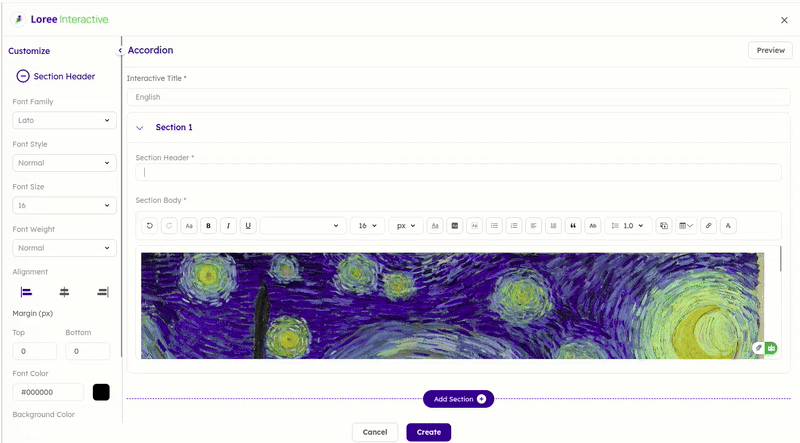Viewport: 800px width, 443px height.
Task: Click the indent icon in the toolbar
Action: coord(553,226)
